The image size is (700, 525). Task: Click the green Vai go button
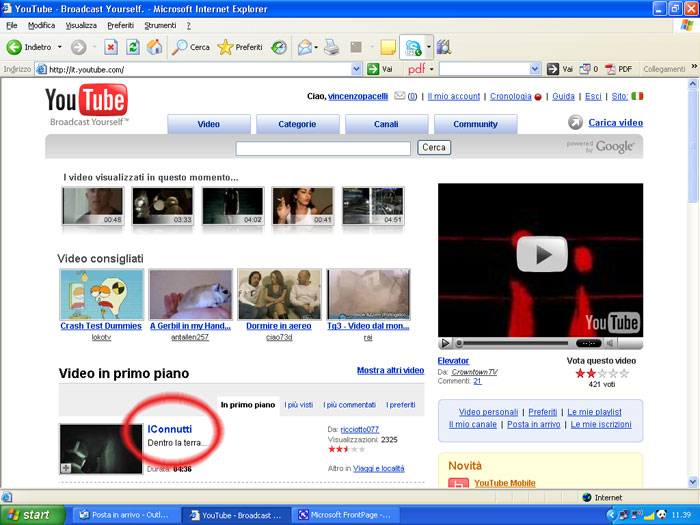click(379, 69)
